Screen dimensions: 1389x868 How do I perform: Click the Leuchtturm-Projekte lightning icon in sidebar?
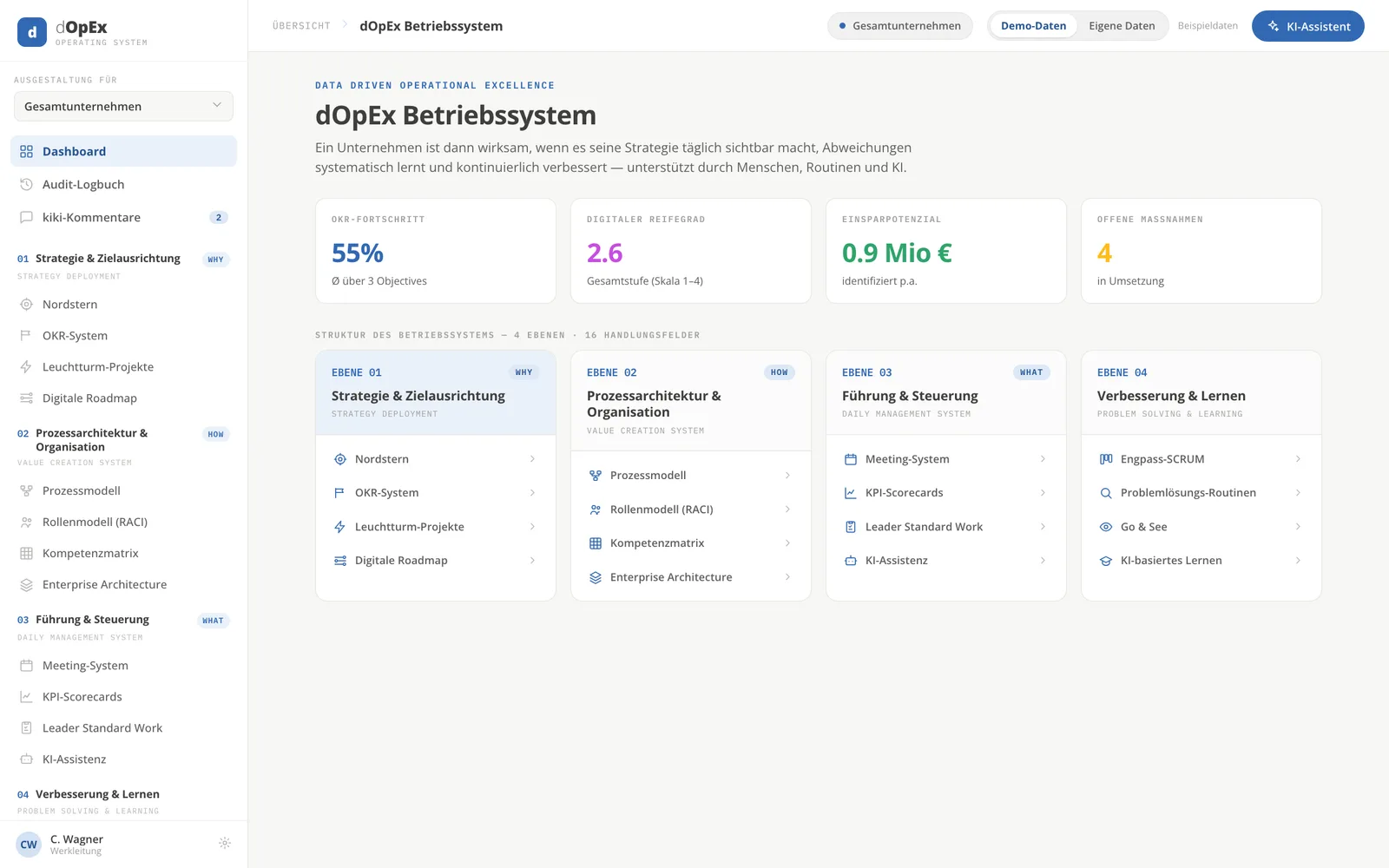[26, 367]
